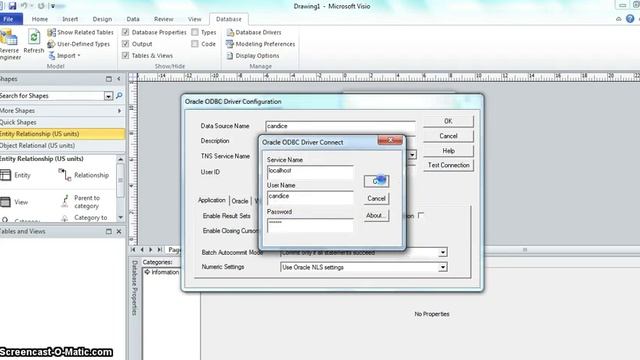The width and height of the screenshot is (640, 360).
Task: Go to first page tab arrow
Action: pyautogui.click(x=133, y=249)
